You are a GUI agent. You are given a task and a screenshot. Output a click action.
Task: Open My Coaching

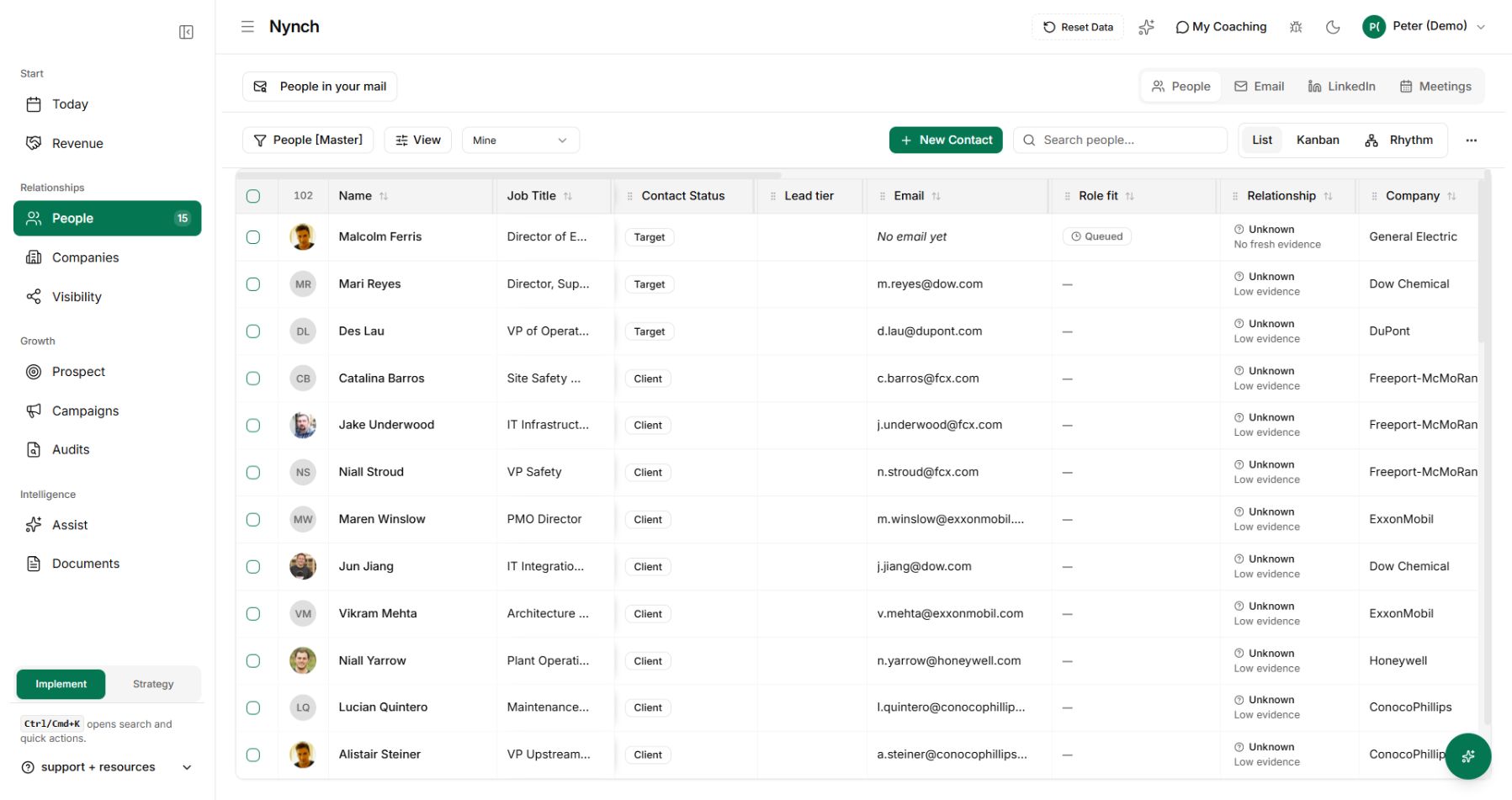tap(1221, 27)
